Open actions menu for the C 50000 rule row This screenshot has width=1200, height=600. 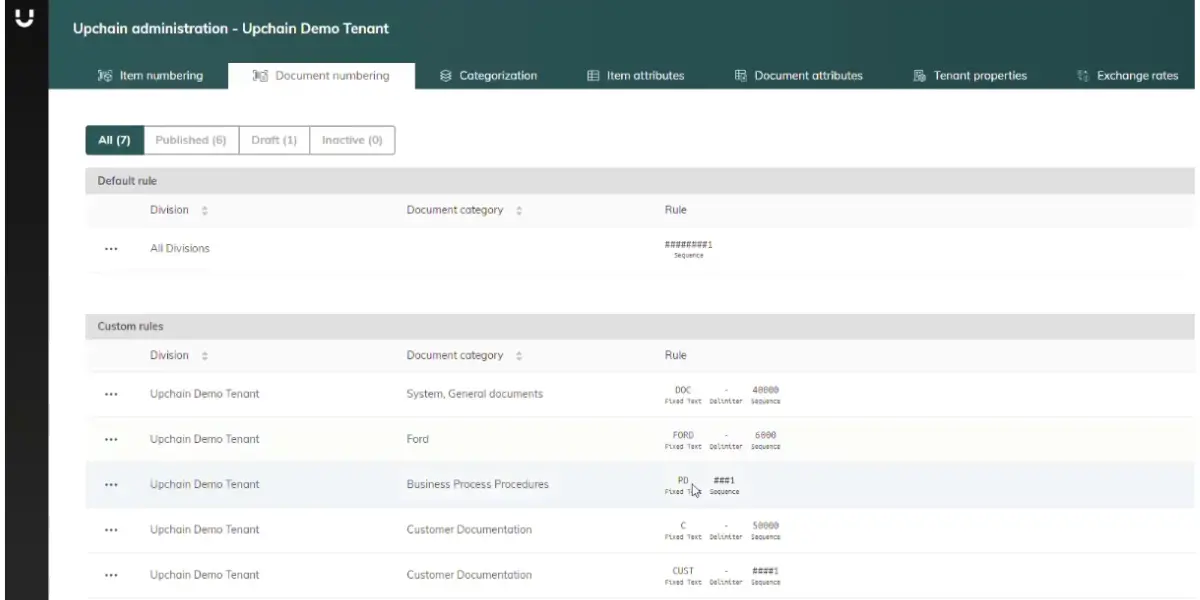(x=111, y=530)
